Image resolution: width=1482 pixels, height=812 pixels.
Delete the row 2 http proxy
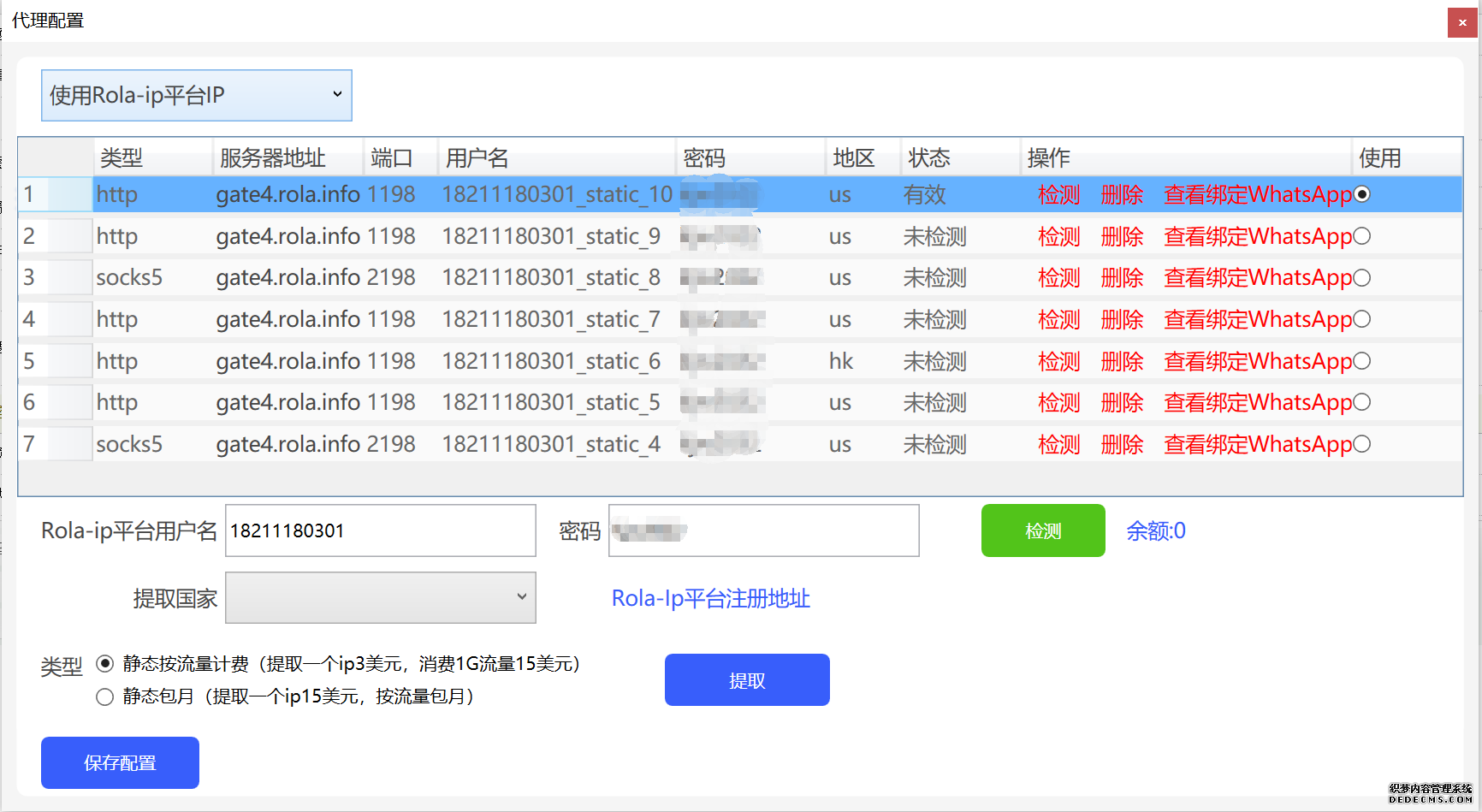click(1122, 236)
